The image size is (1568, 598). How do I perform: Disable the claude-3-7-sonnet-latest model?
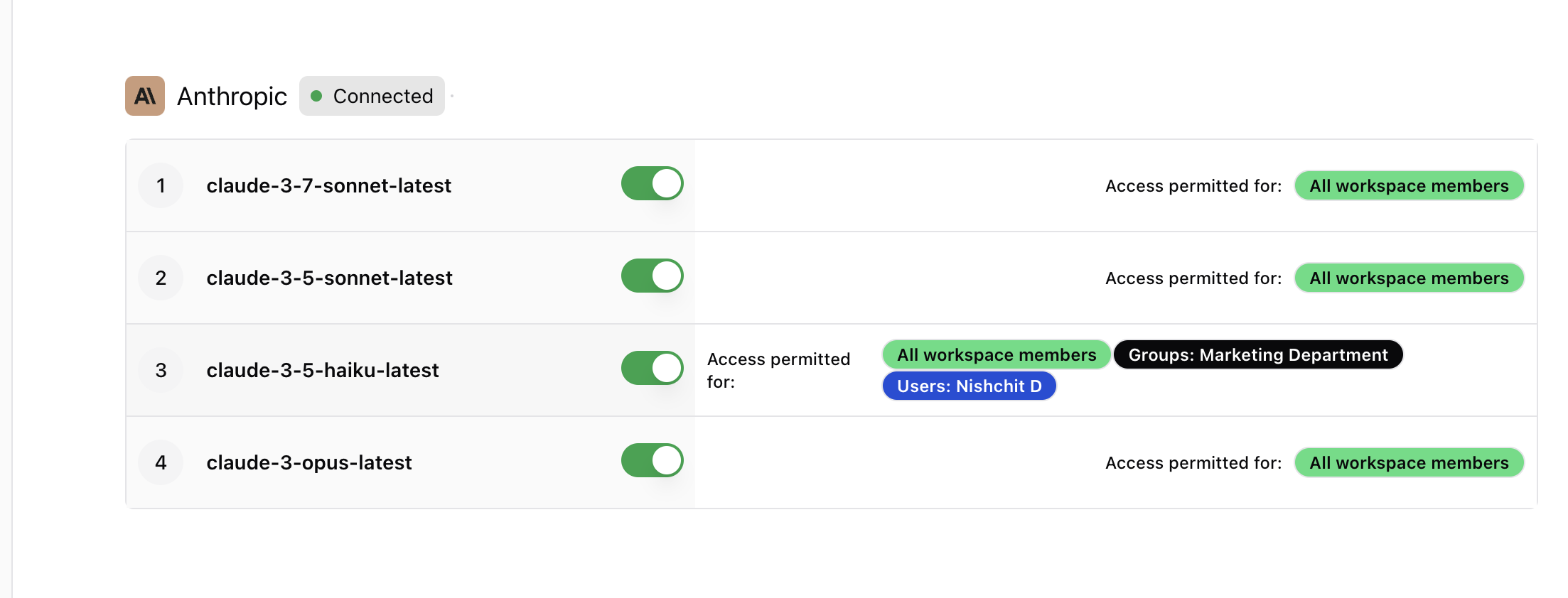point(651,183)
